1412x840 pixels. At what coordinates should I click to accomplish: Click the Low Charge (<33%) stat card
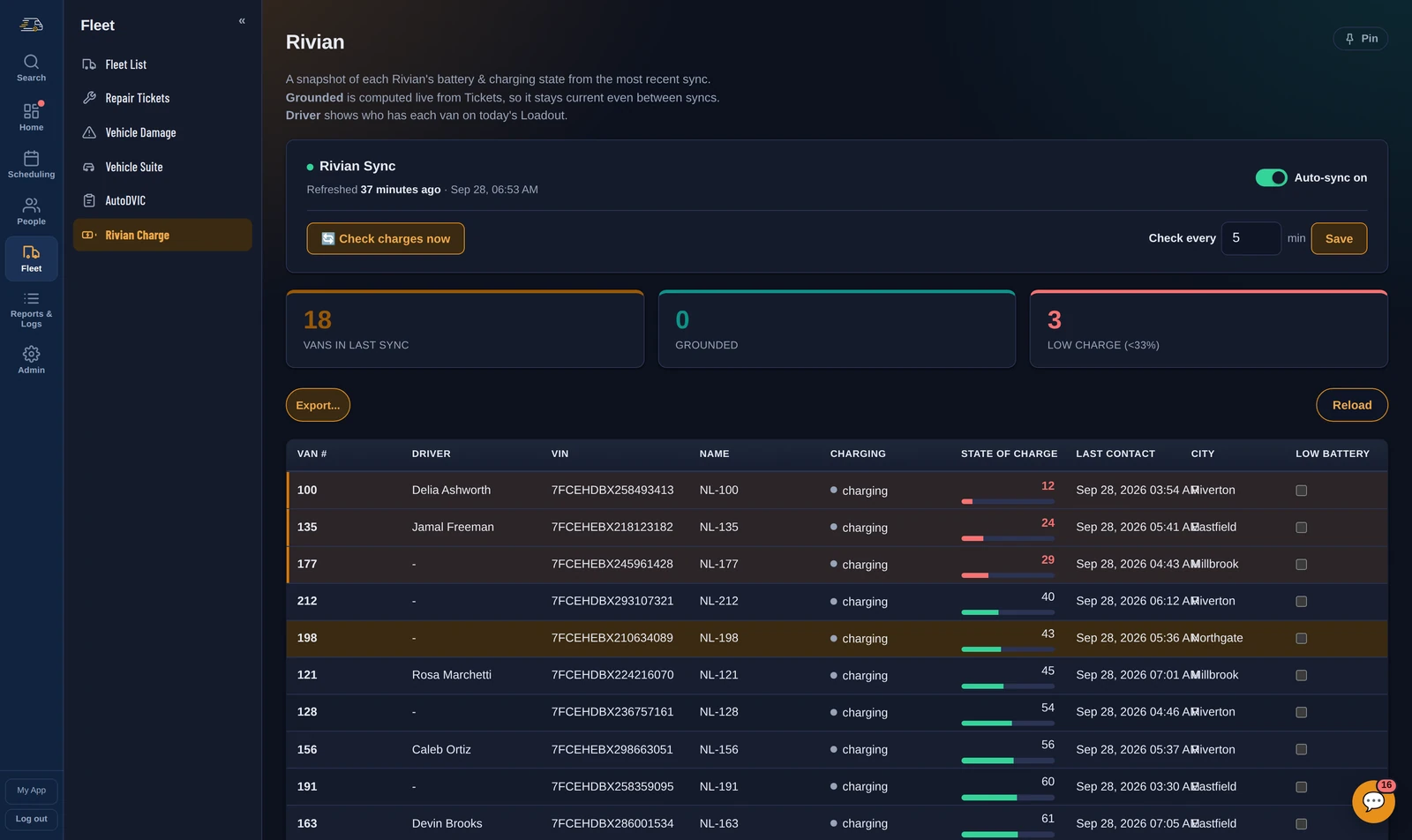1208,329
